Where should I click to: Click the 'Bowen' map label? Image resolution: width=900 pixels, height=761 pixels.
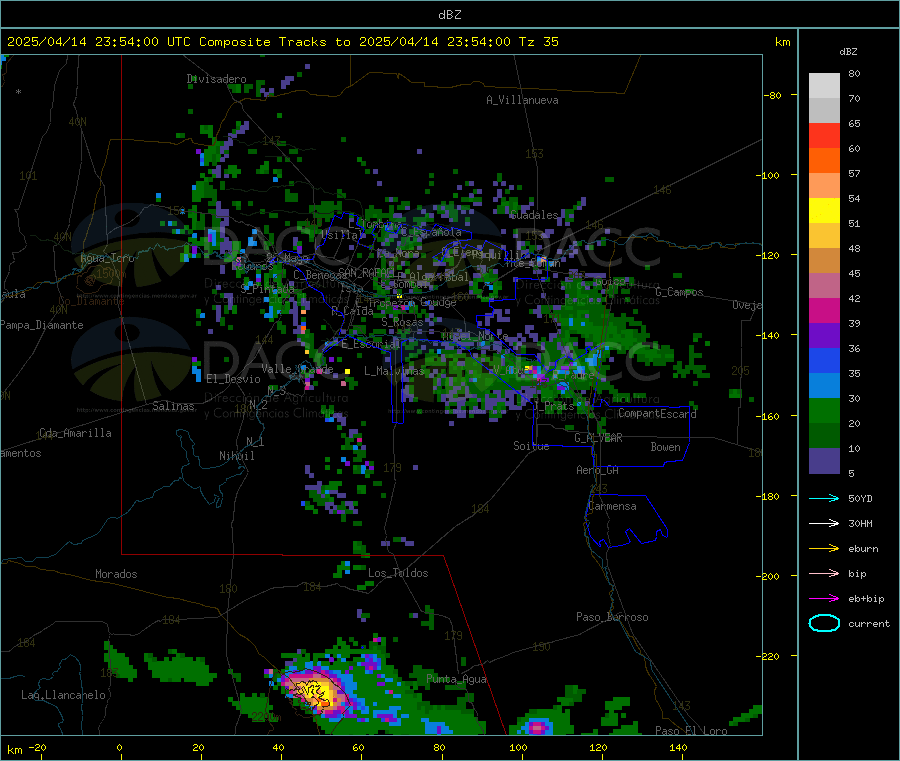click(x=665, y=447)
